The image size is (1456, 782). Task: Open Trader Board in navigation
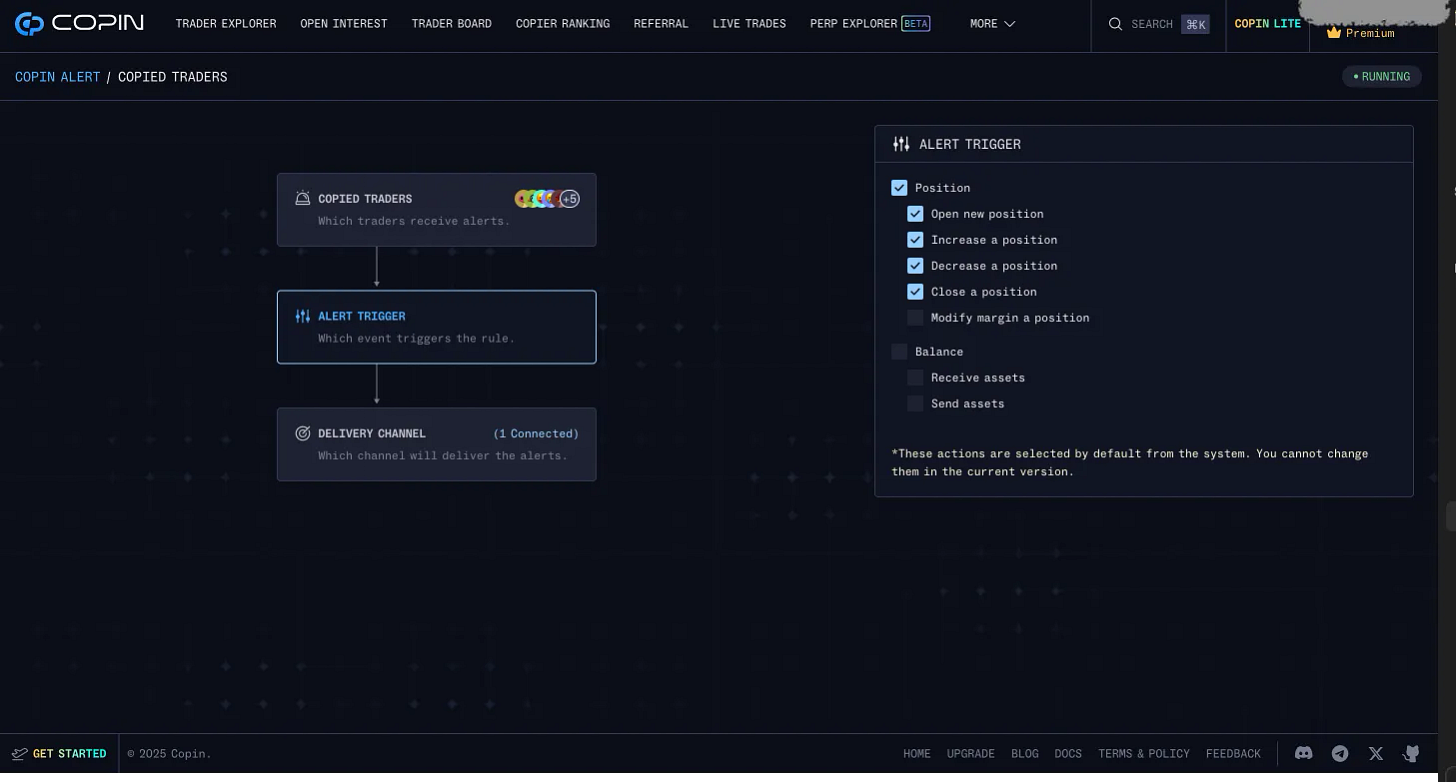(452, 24)
